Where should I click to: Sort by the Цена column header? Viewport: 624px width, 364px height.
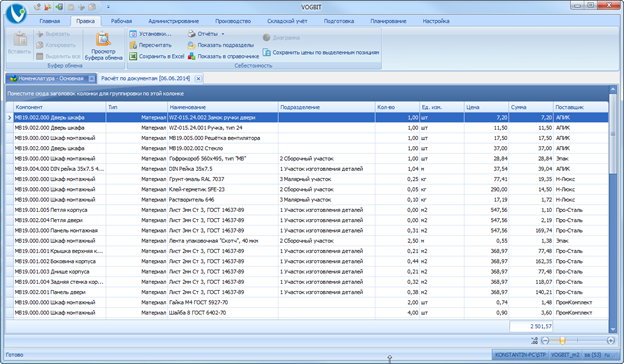coord(487,107)
